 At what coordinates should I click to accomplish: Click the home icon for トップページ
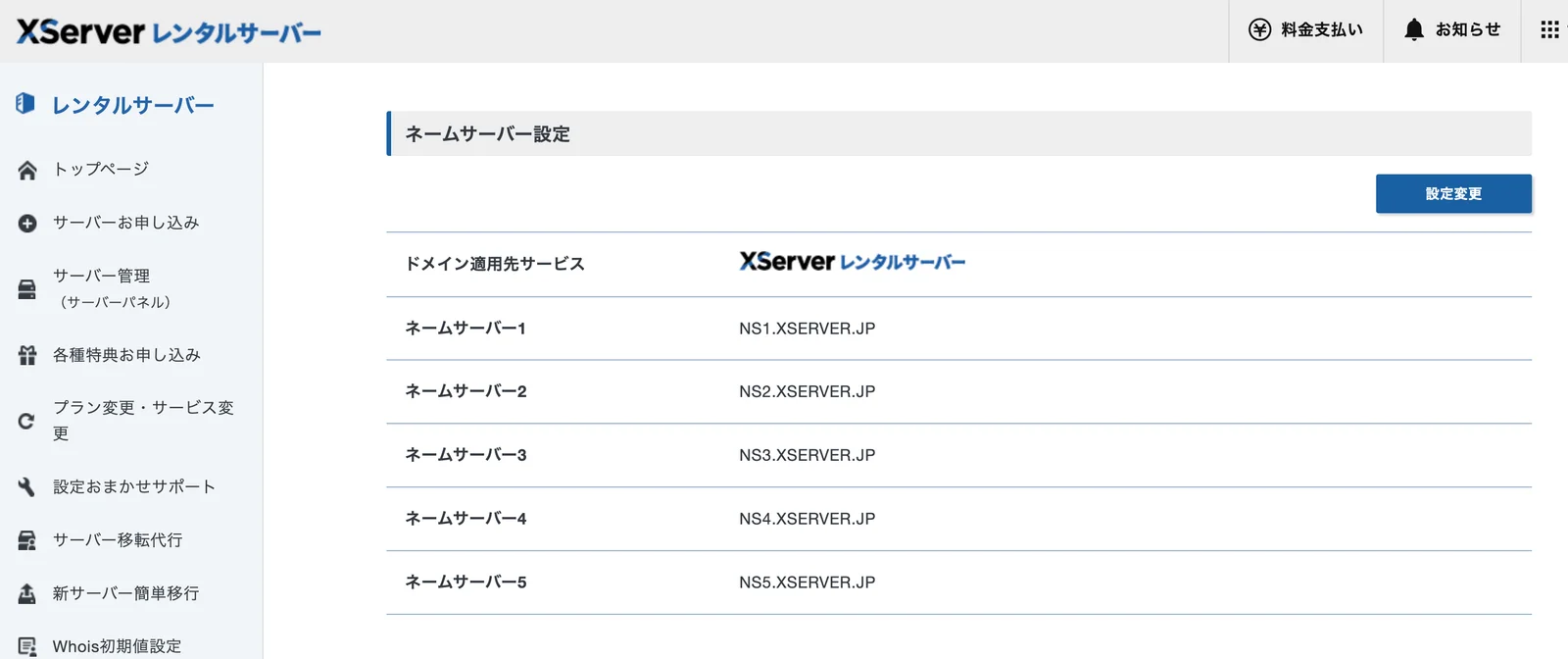[x=27, y=170]
